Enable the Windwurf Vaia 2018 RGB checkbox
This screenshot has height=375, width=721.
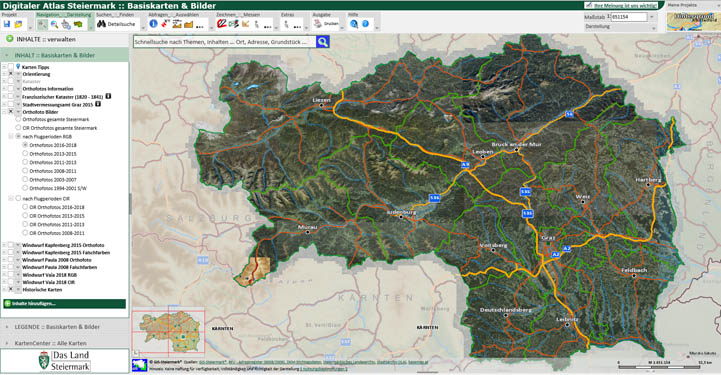point(11,275)
